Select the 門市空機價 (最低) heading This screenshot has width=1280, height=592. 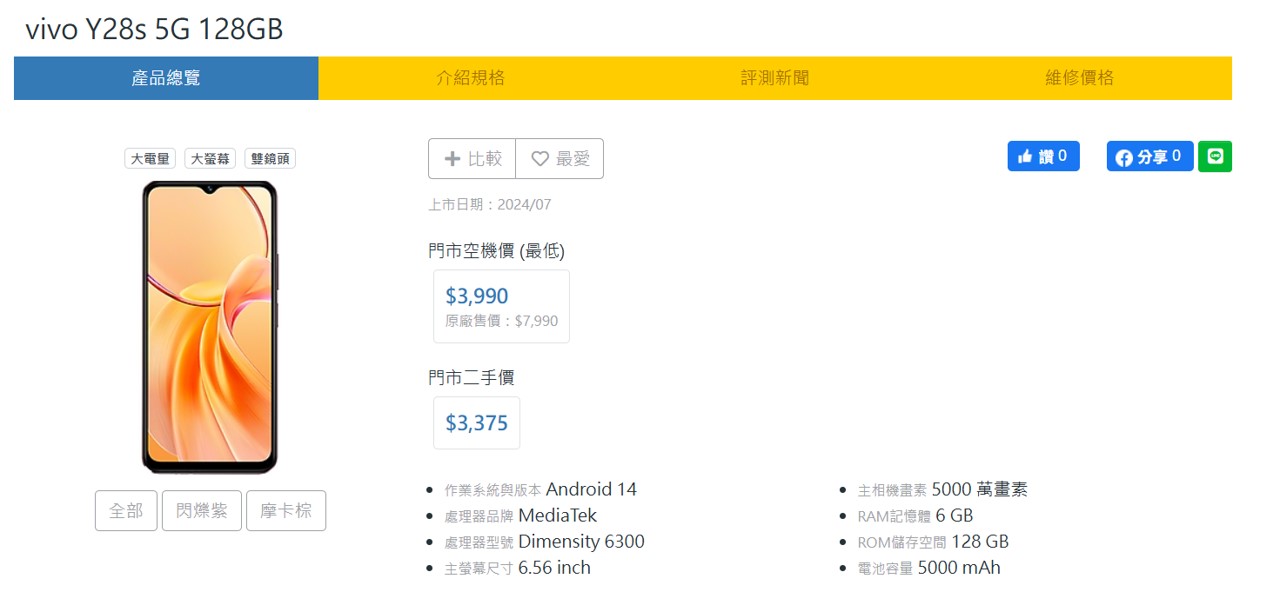(497, 251)
